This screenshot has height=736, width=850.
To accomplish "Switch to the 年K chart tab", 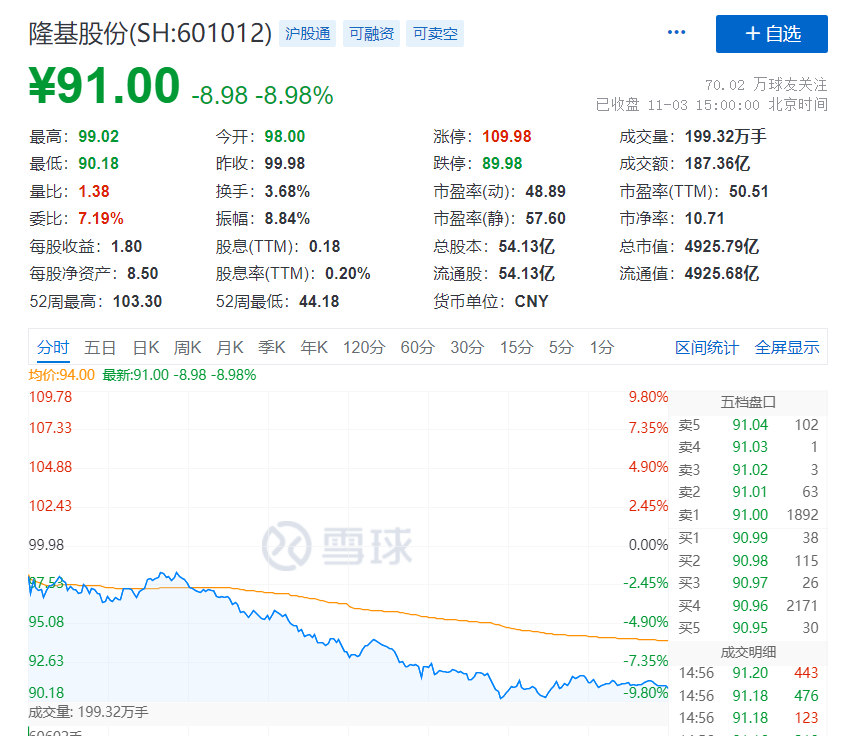I will [314, 347].
